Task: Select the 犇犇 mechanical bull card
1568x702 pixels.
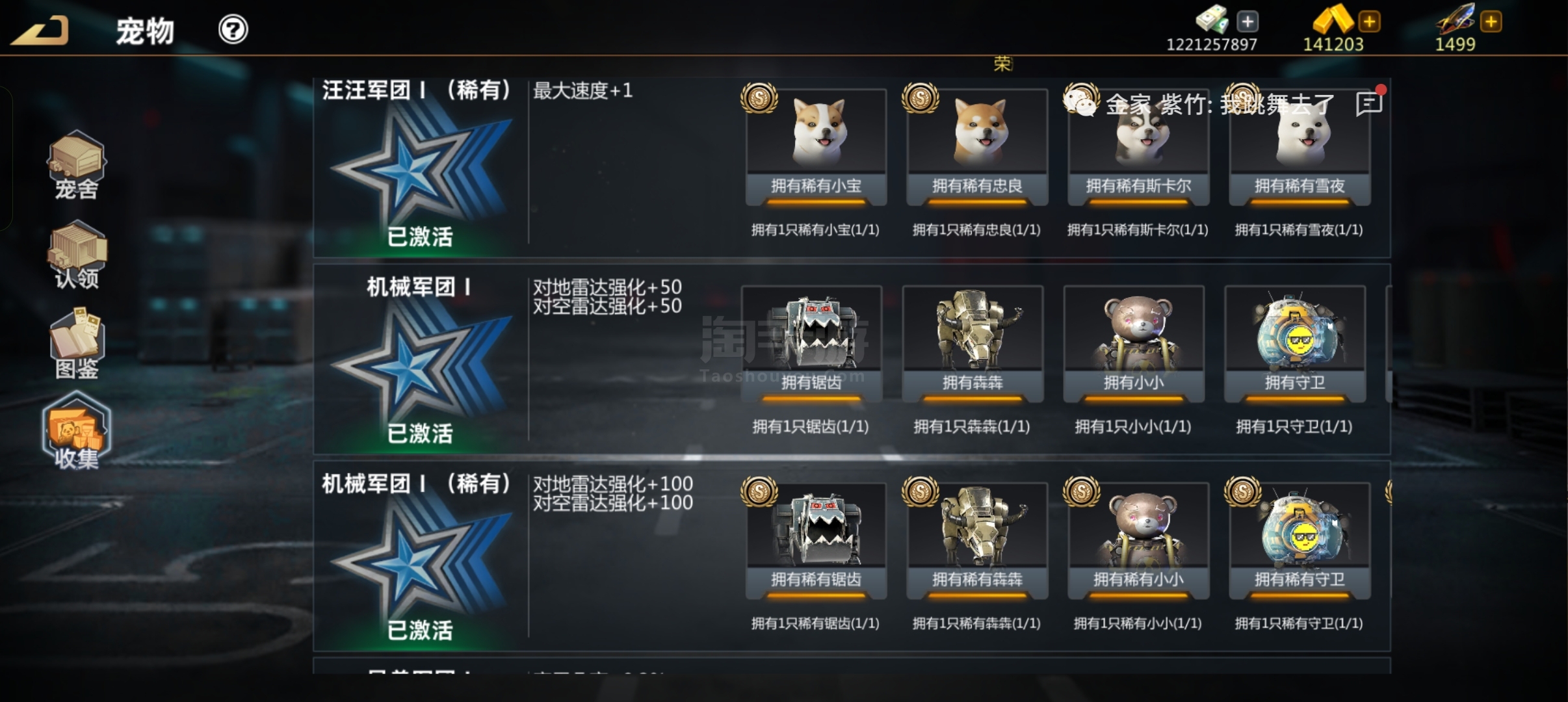Action: tap(973, 343)
